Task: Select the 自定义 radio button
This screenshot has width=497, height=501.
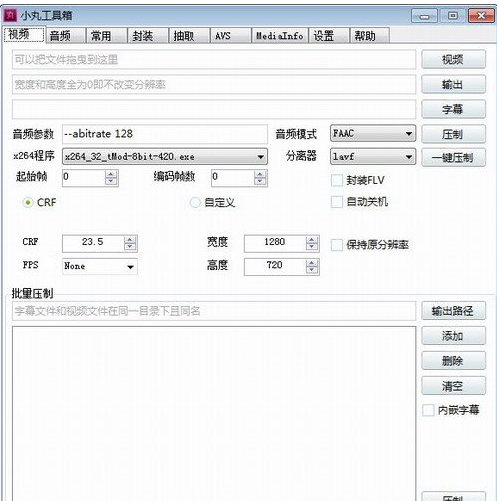Action: (x=195, y=202)
